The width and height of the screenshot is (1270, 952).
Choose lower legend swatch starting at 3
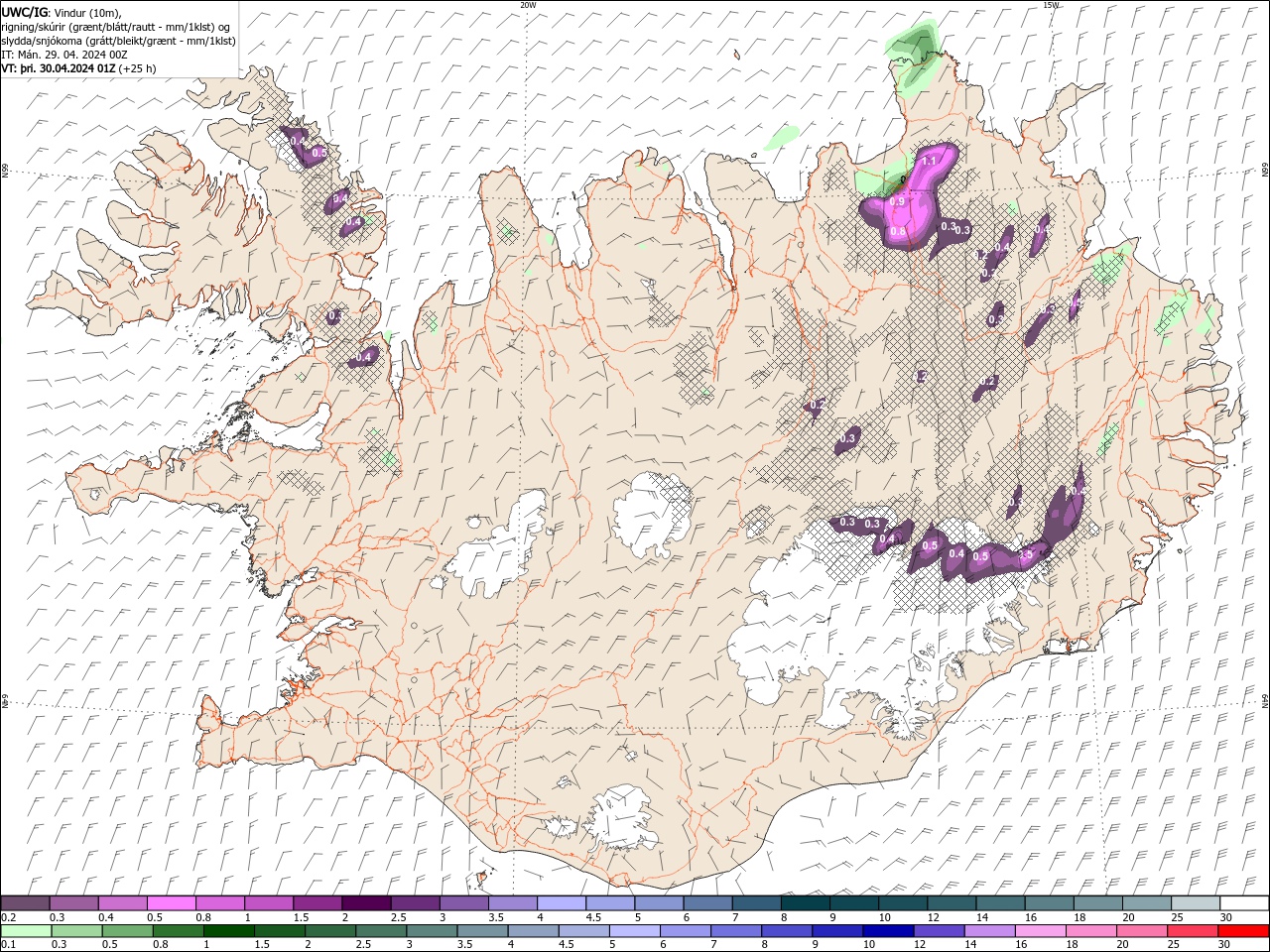click(432, 931)
